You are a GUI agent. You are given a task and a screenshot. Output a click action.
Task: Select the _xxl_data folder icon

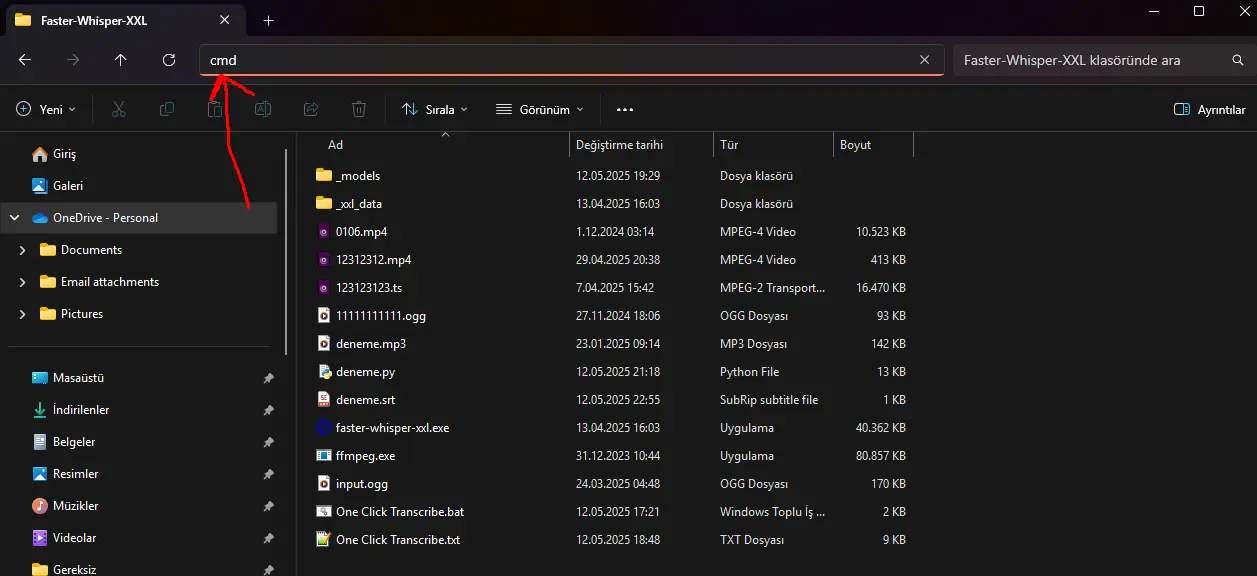(x=323, y=203)
